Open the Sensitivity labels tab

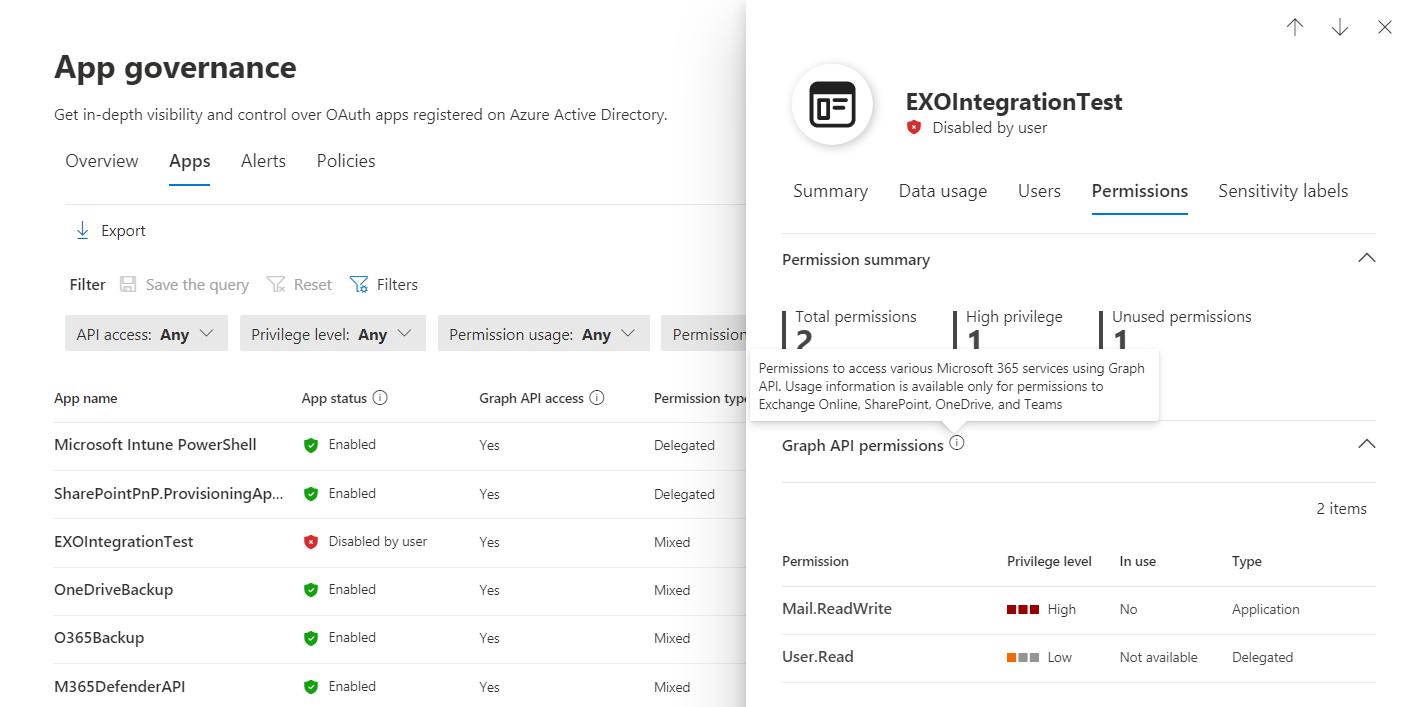pos(1283,191)
